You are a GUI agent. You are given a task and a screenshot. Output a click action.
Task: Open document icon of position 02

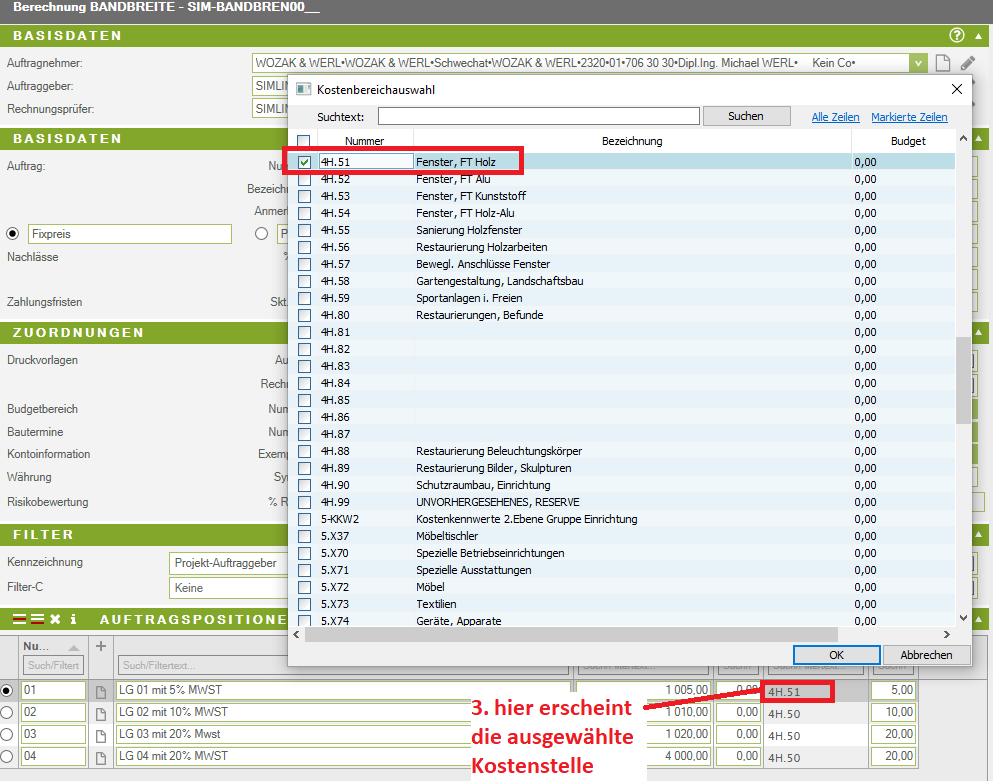click(x=100, y=713)
